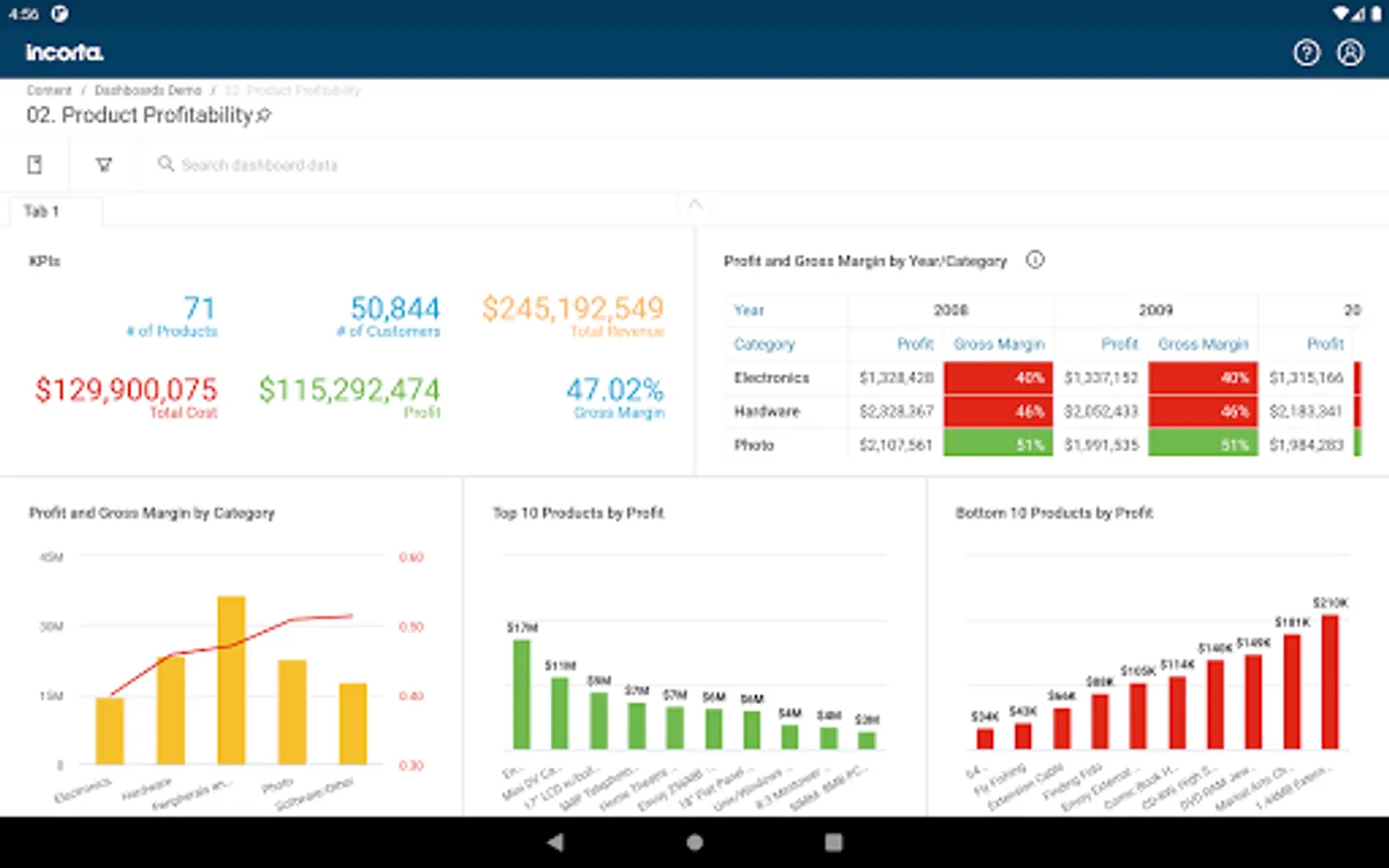Click the 2009 year column header
This screenshot has width=1389, height=868.
[x=1156, y=310]
